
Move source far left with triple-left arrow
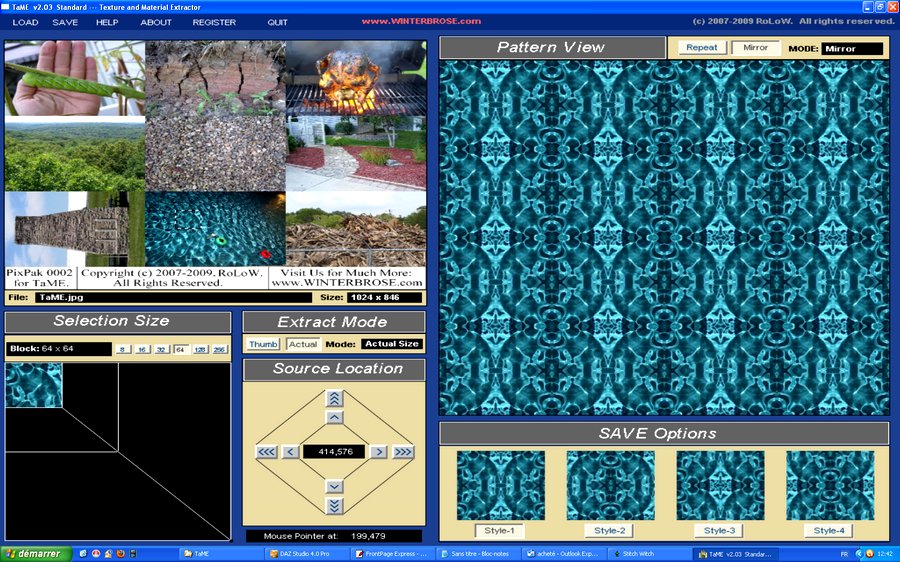(x=266, y=452)
